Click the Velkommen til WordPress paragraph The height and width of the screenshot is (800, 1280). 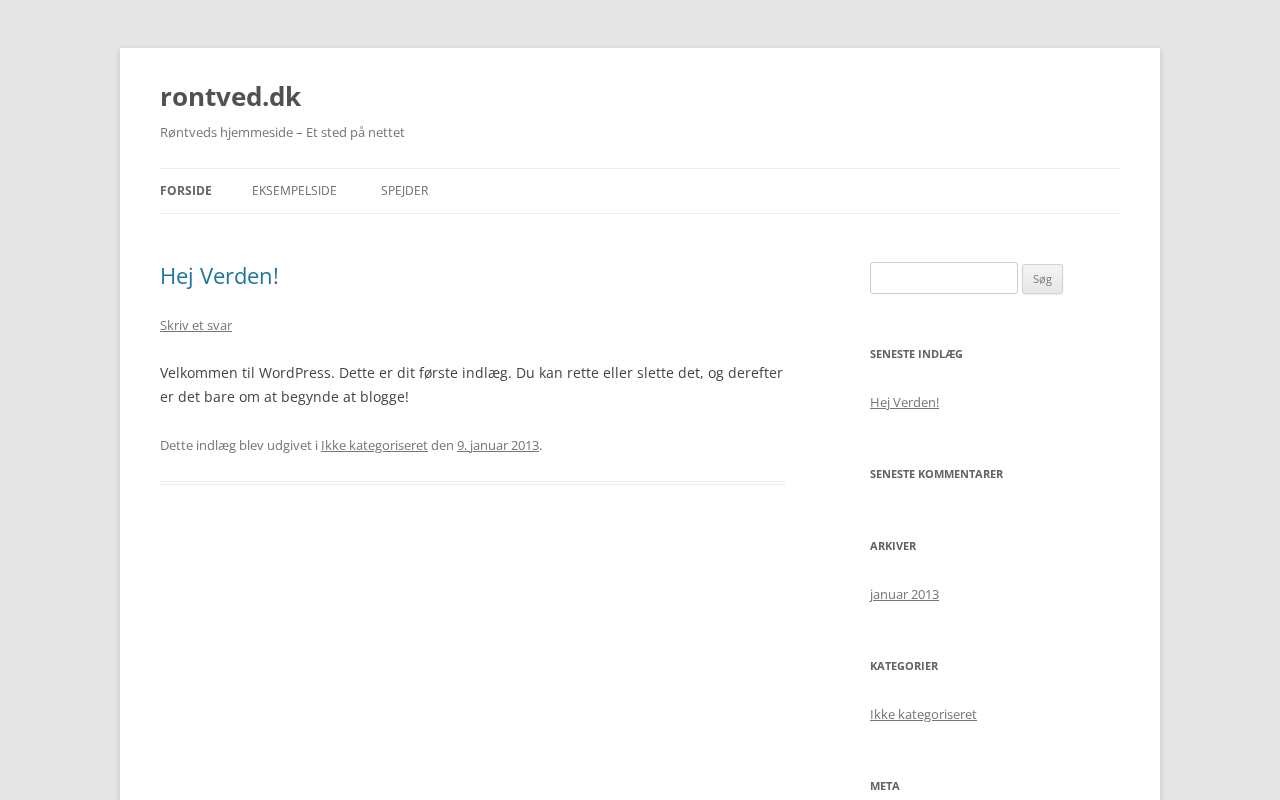click(x=471, y=385)
